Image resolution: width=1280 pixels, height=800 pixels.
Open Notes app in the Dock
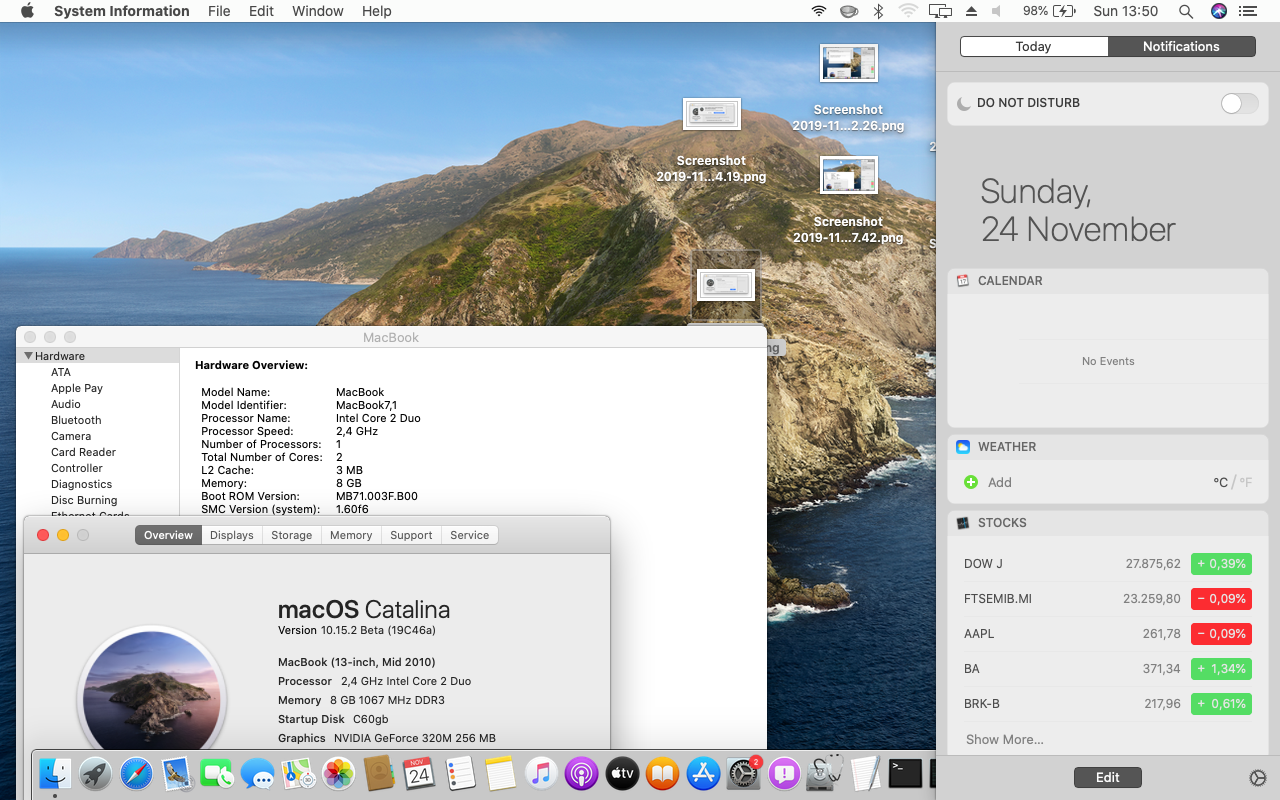pyautogui.click(x=500, y=773)
